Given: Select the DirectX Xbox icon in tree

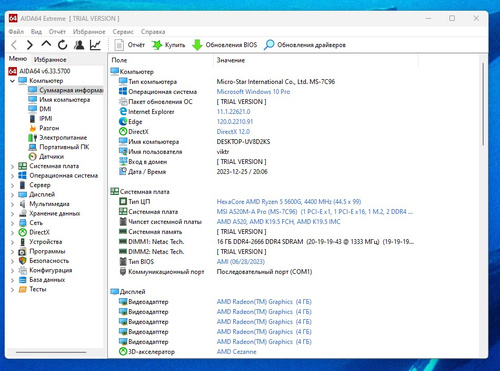Looking at the screenshot, I should click(23, 232).
